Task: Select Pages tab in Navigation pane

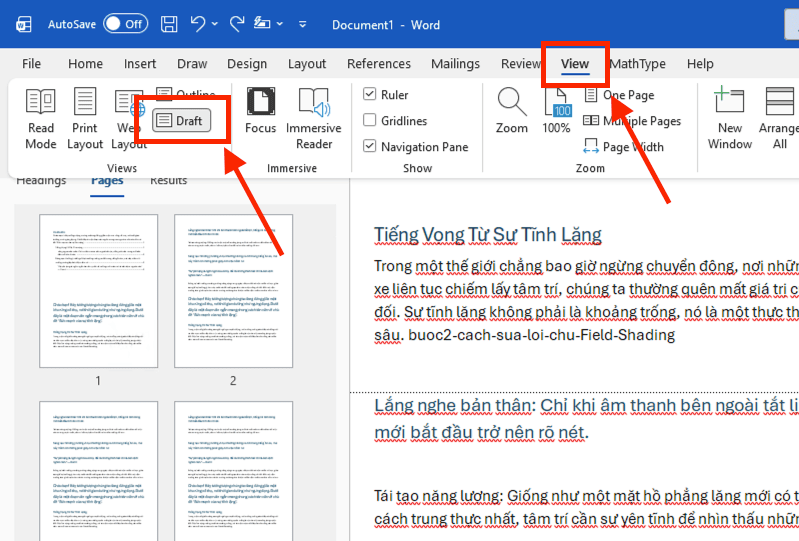Action: click(x=107, y=181)
